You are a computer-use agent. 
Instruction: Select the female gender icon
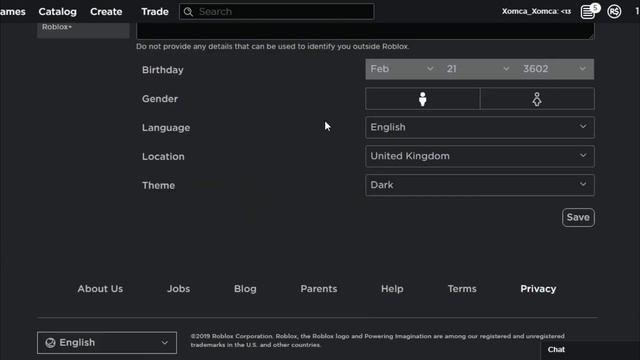(x=537, y=99)
